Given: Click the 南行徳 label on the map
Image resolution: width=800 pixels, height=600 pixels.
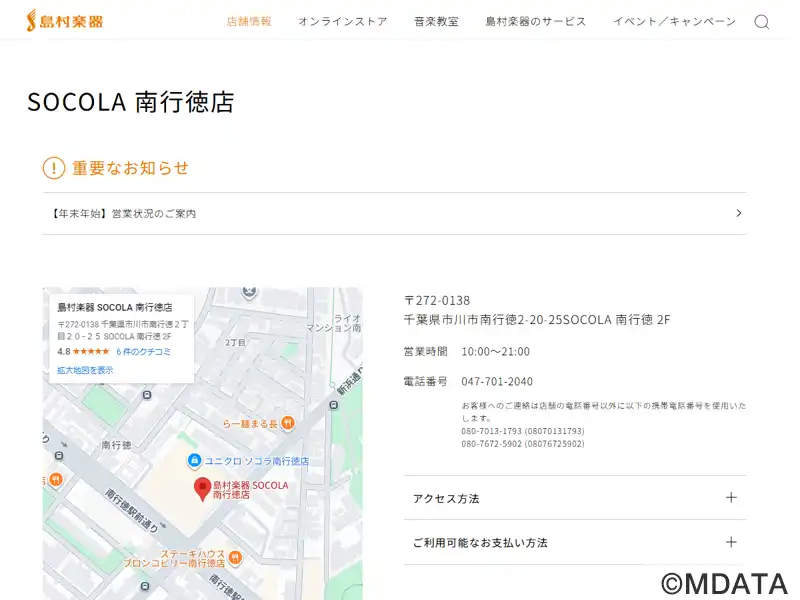Looking at the screenshot, I should tap(116, 445).
